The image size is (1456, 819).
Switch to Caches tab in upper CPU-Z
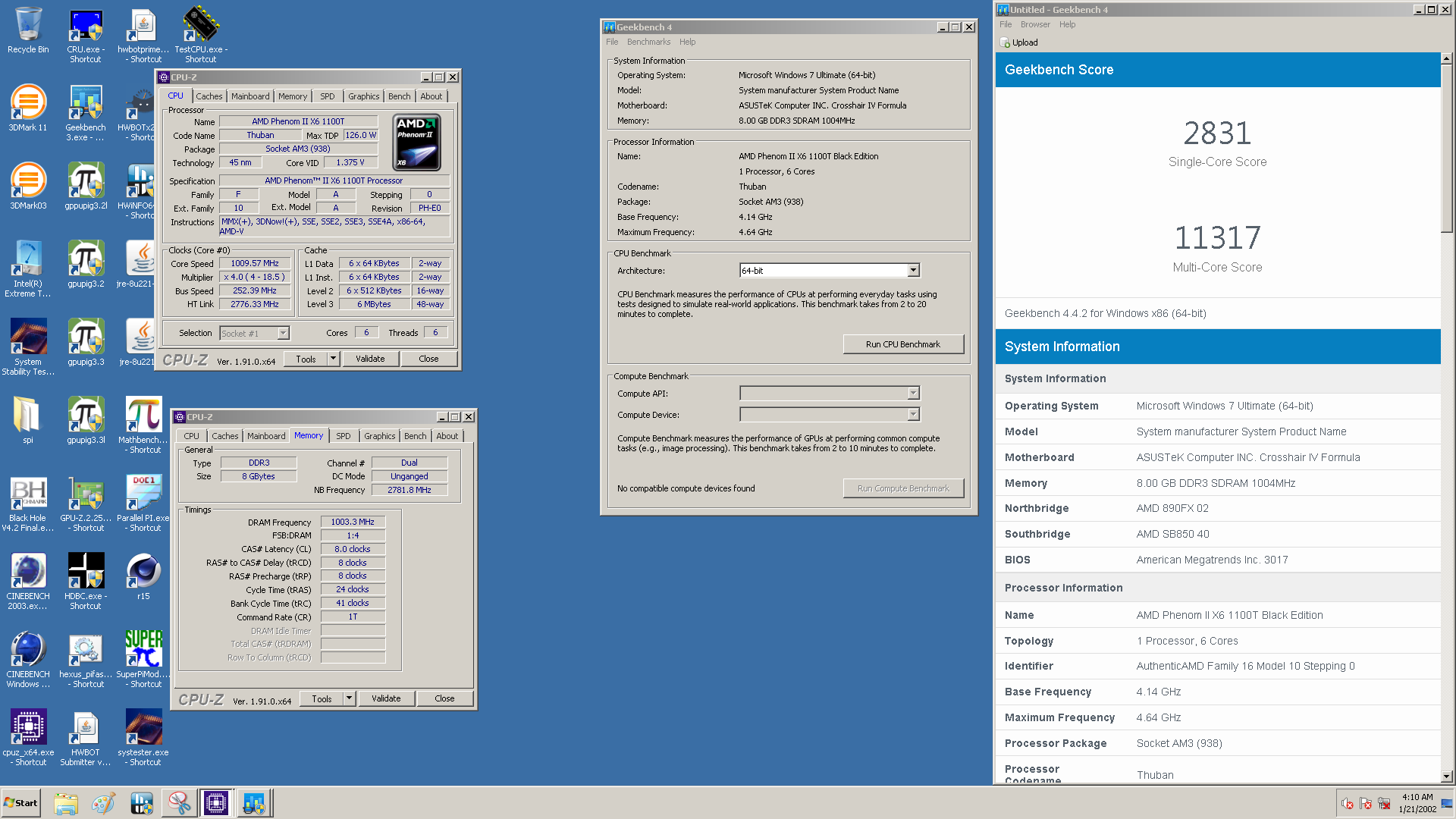tap(209, 96)
